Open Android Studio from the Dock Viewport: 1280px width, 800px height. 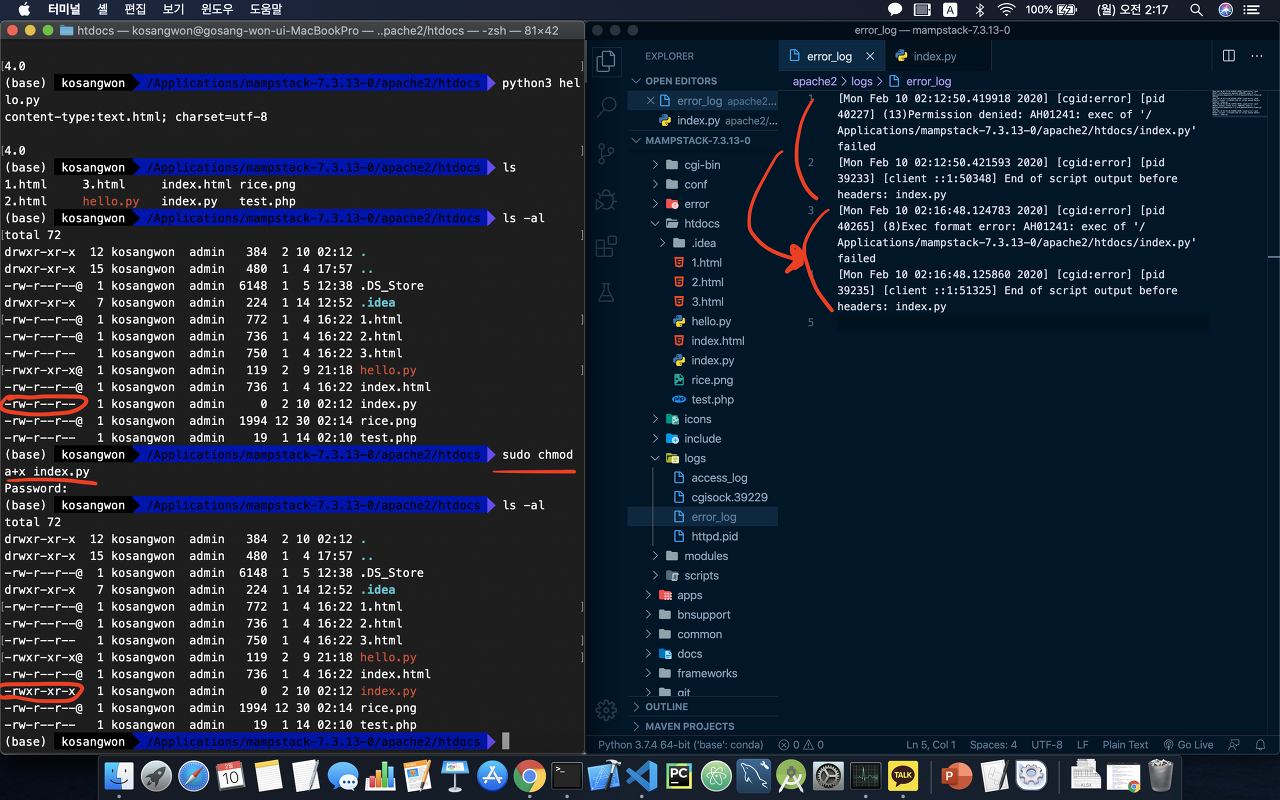tap(790, 776)
